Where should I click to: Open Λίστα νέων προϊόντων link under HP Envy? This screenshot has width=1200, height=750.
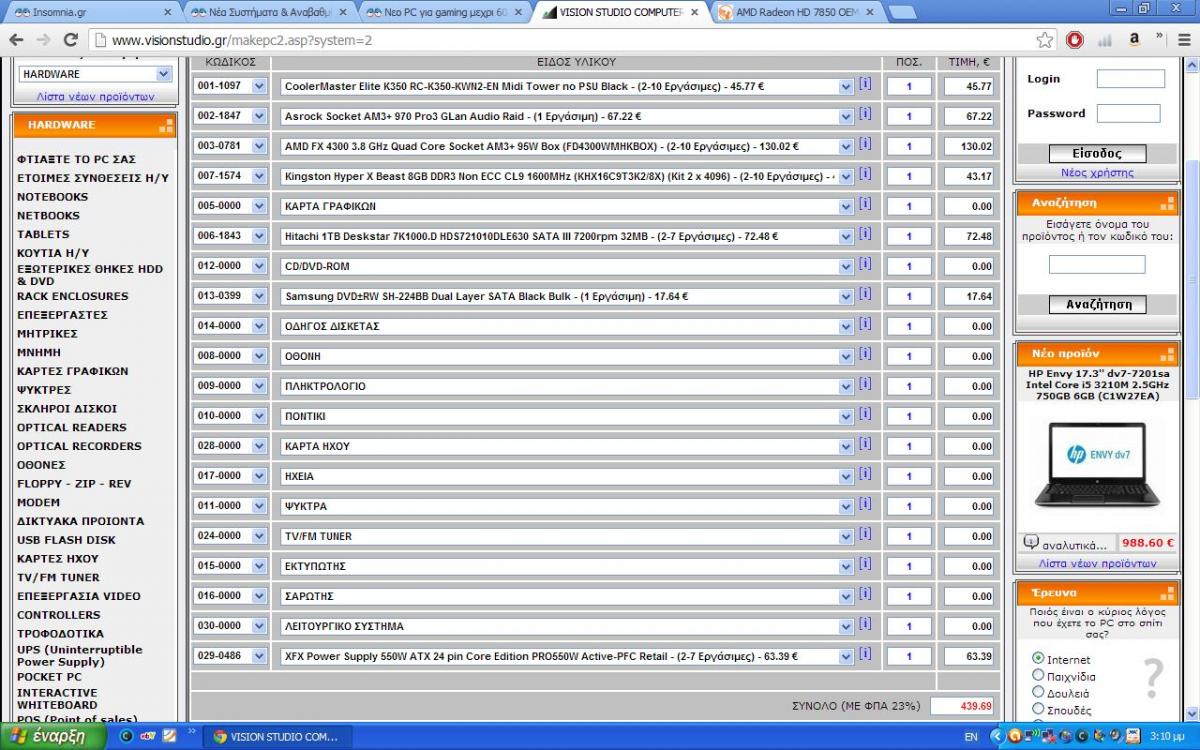pos(1097,564)
